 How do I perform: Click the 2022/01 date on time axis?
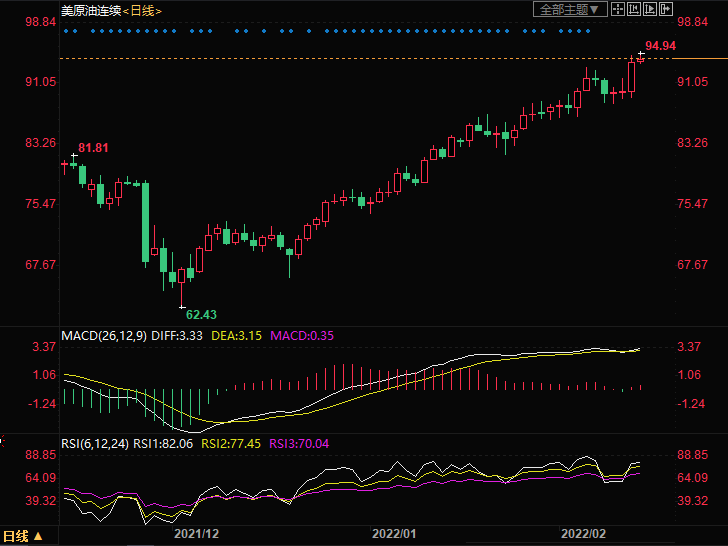pyautogui.click(x=393, y=534)
